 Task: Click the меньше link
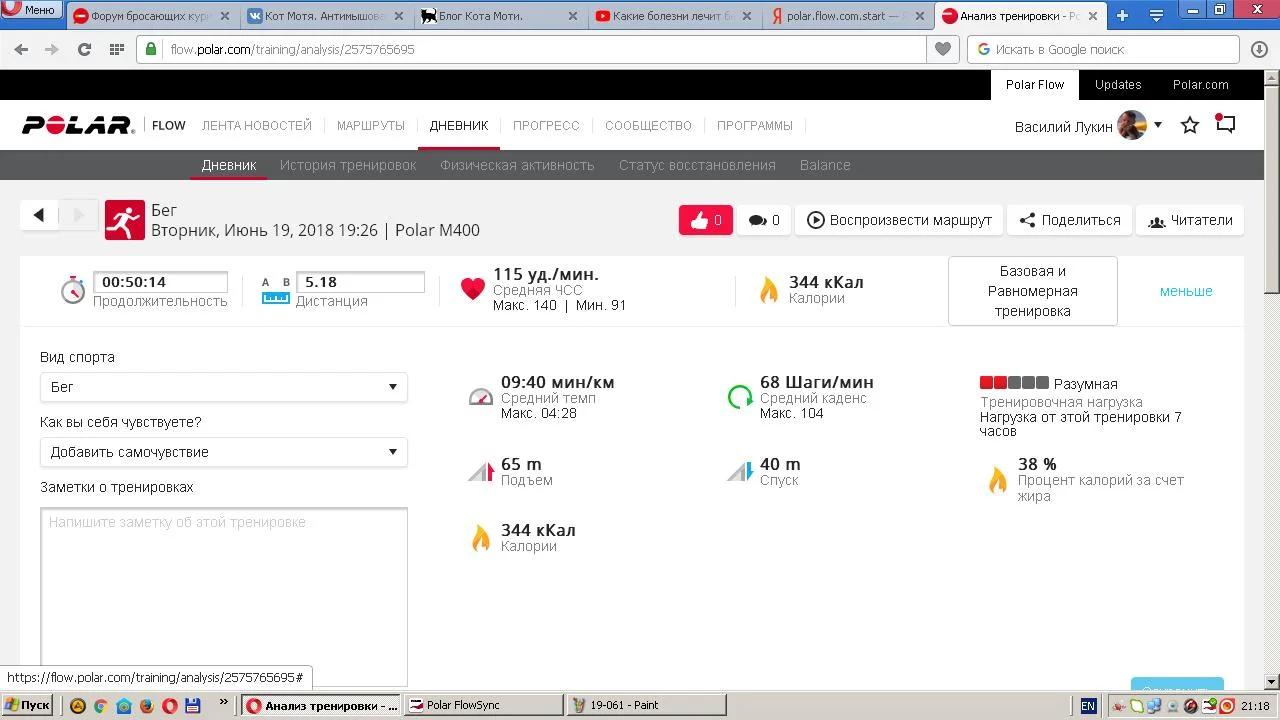pyautogui.click(x=1186, y=291)
